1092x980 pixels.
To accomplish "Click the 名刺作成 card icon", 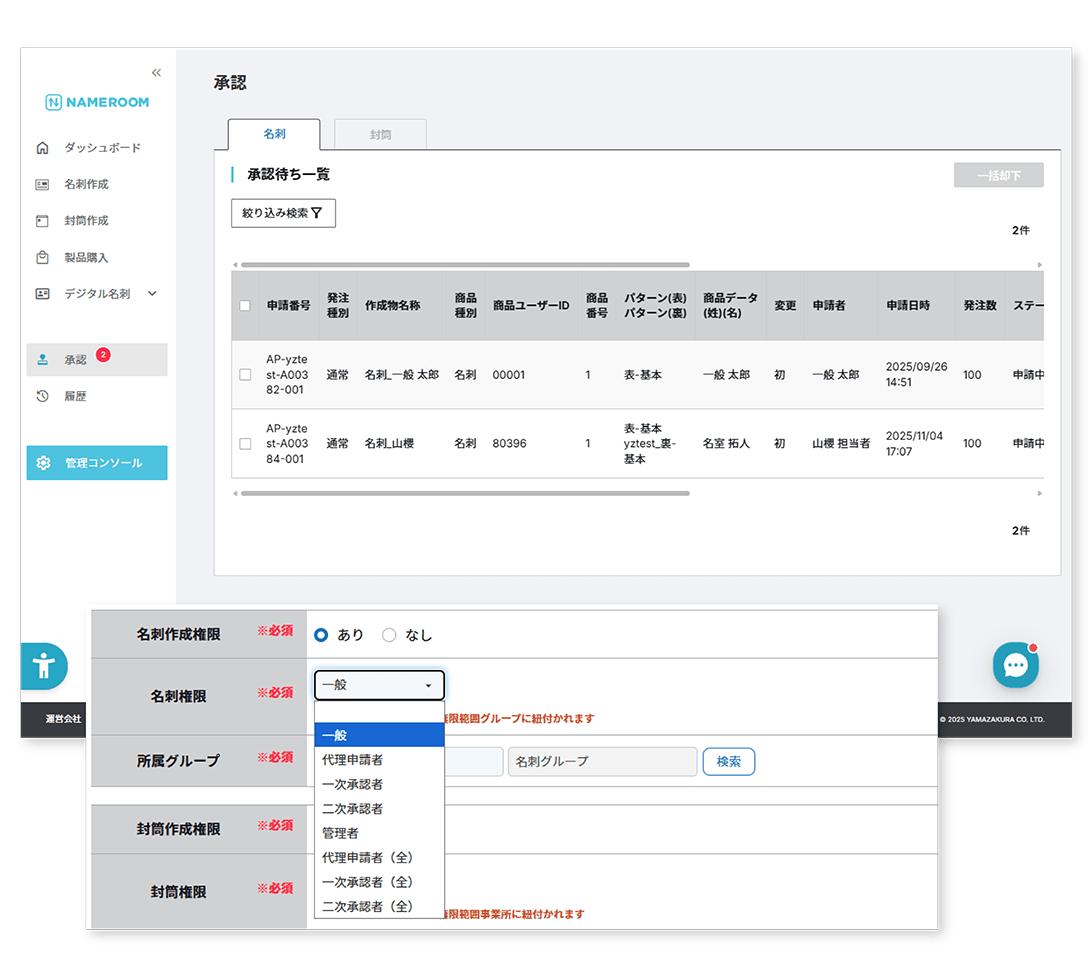I will coord(42,185).
